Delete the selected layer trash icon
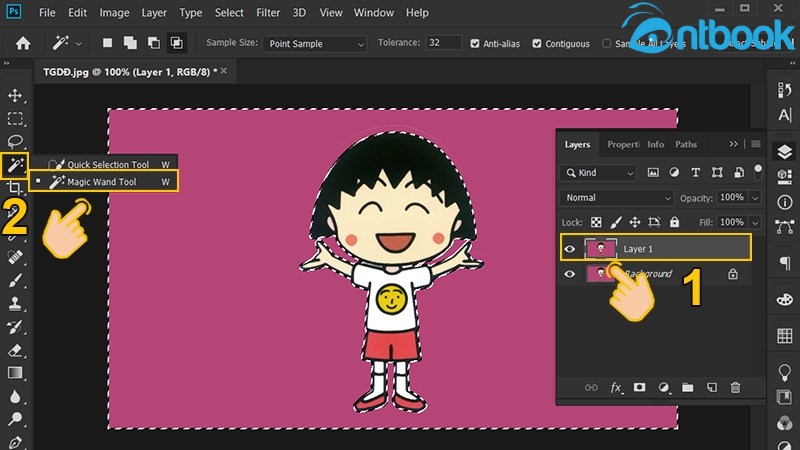This screenshot has width=800, height=450. tap(735, 388)
